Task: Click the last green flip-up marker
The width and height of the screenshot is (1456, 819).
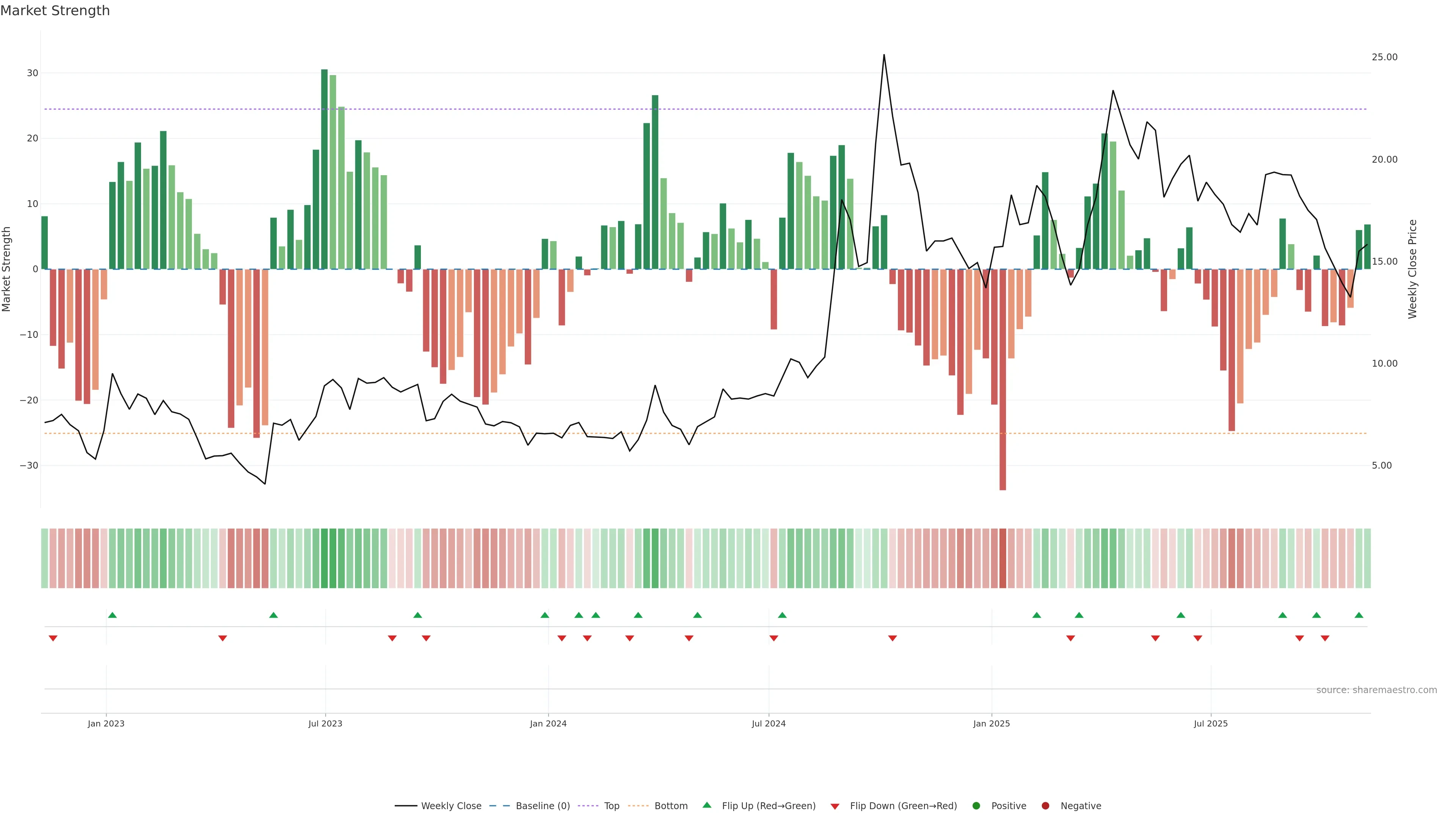Action: pos(1359,615)
